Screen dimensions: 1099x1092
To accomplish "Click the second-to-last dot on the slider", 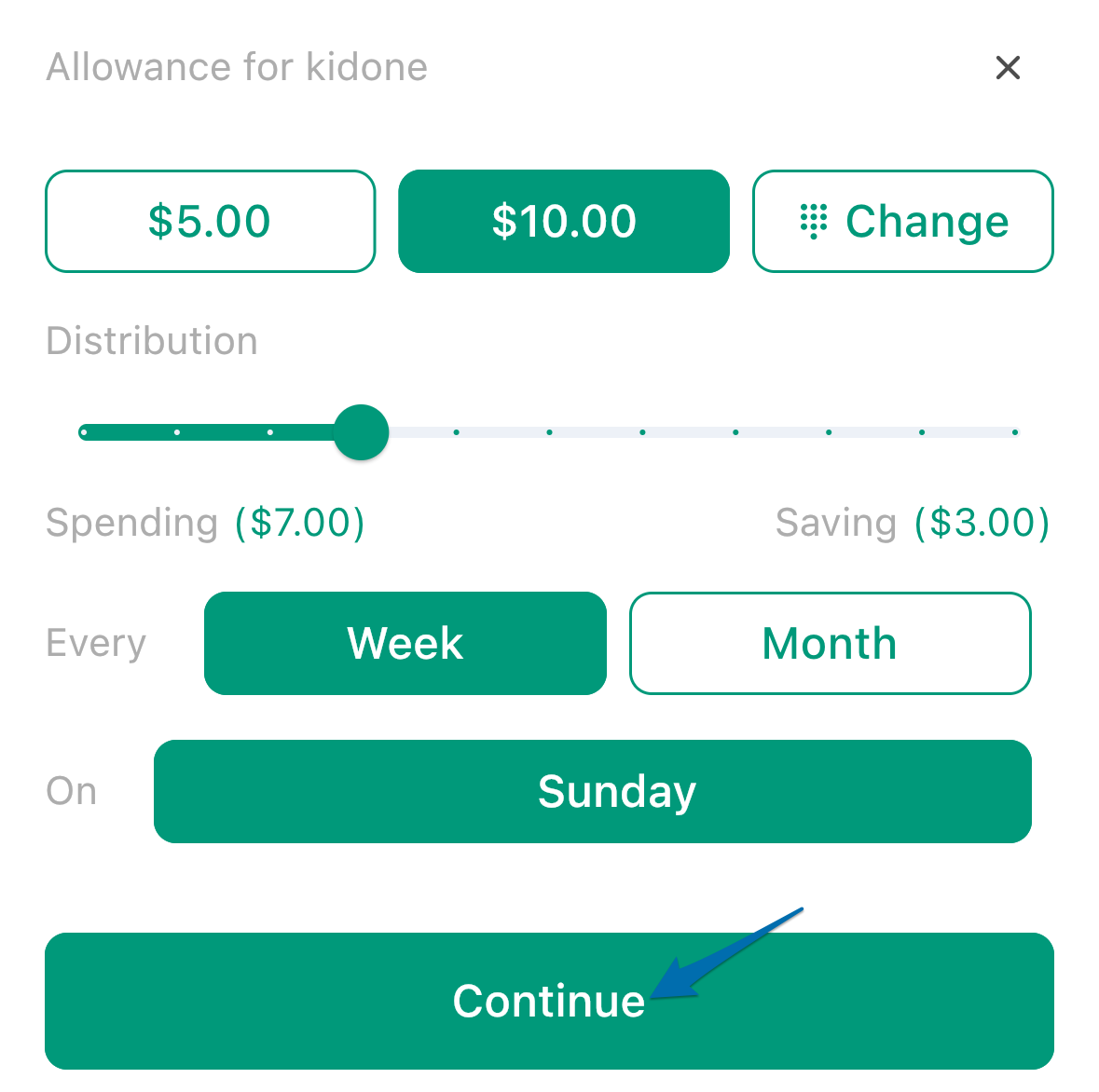I will [922, 432].
